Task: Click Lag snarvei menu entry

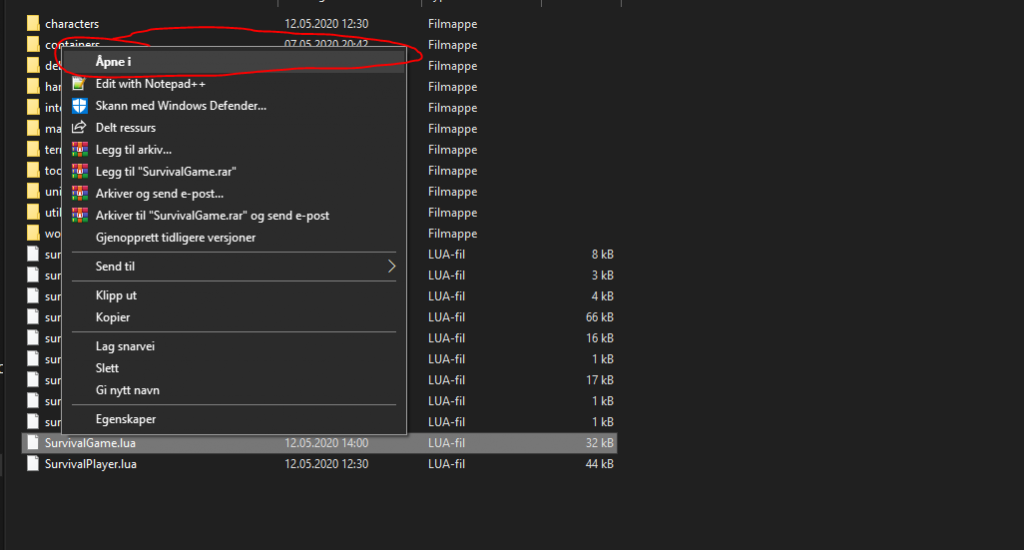Action: 125,346
